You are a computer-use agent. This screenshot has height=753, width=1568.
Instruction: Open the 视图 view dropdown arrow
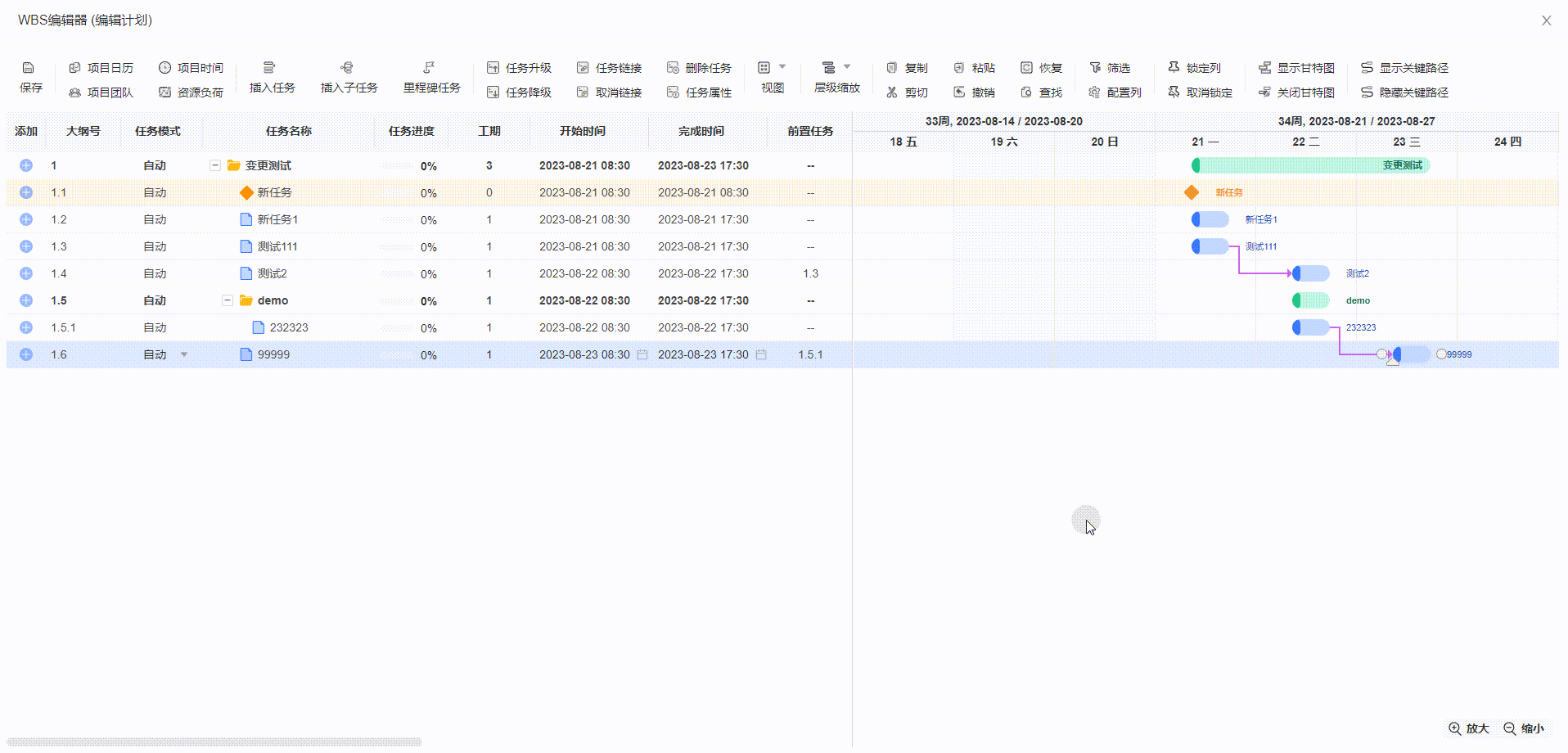coord(782,67)
